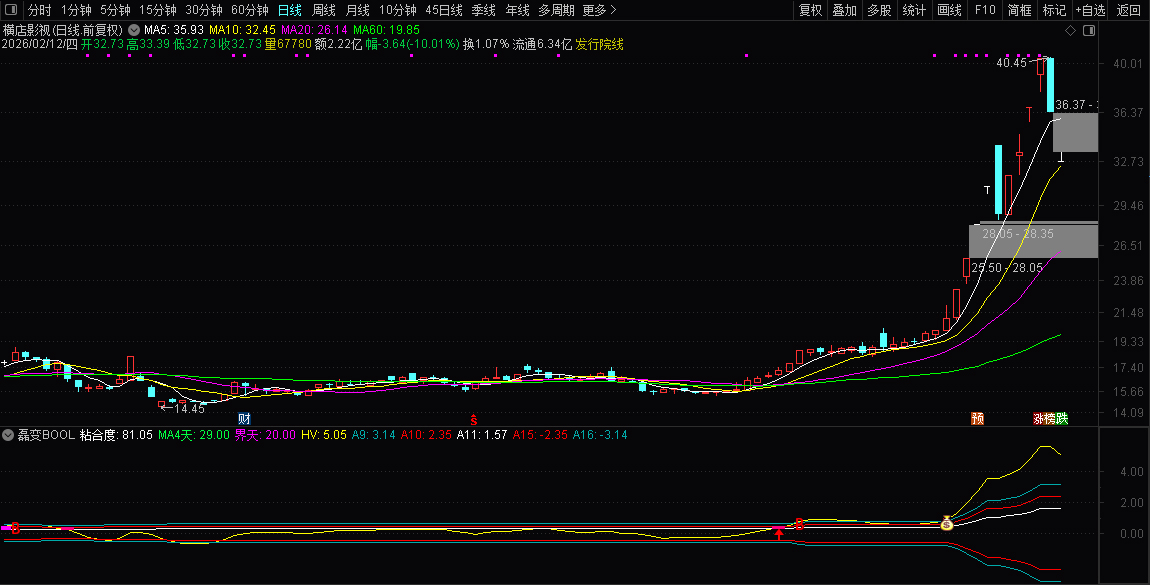Open the 复权 adjustment menu
Screen dimensions: 1150x585
tap(810, 10)
